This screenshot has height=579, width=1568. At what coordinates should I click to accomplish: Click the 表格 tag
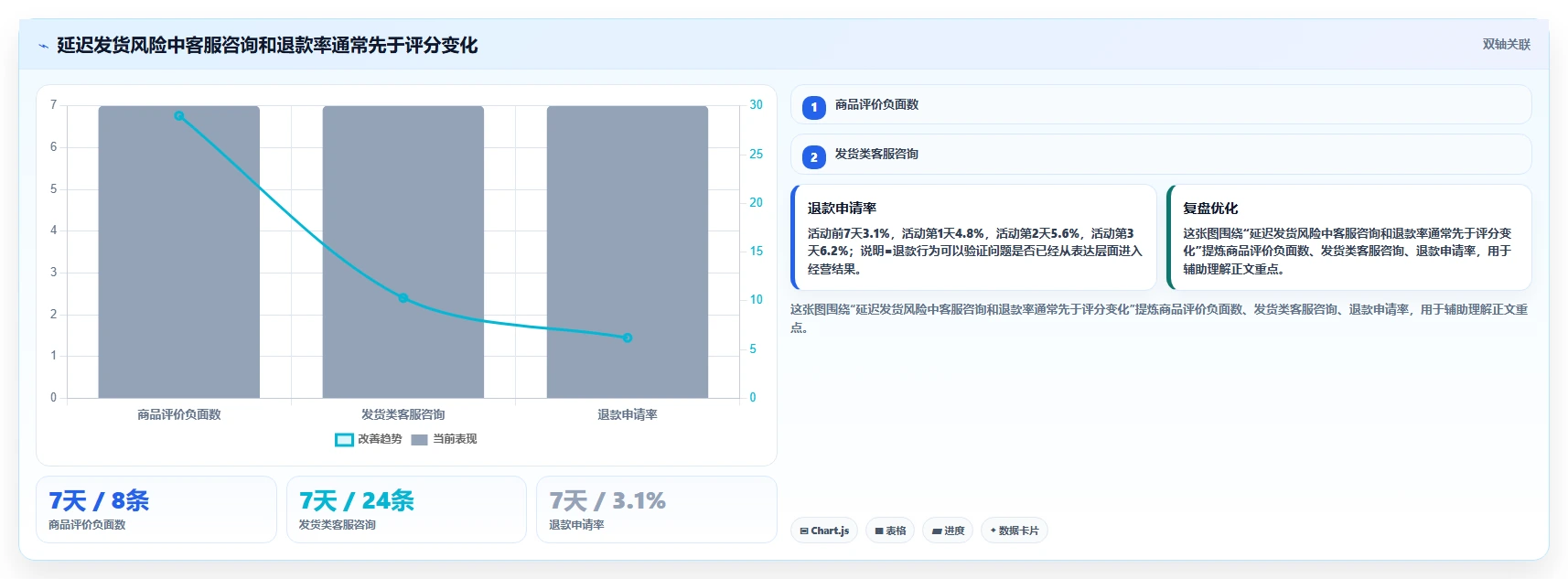890,531
